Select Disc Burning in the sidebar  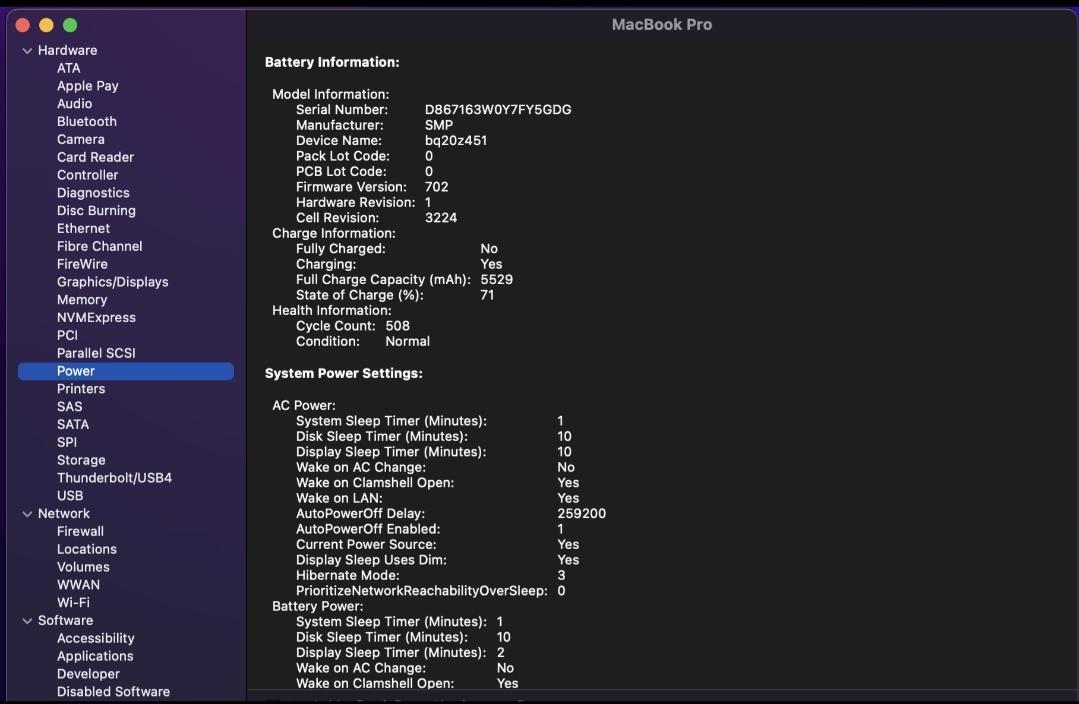96,211
